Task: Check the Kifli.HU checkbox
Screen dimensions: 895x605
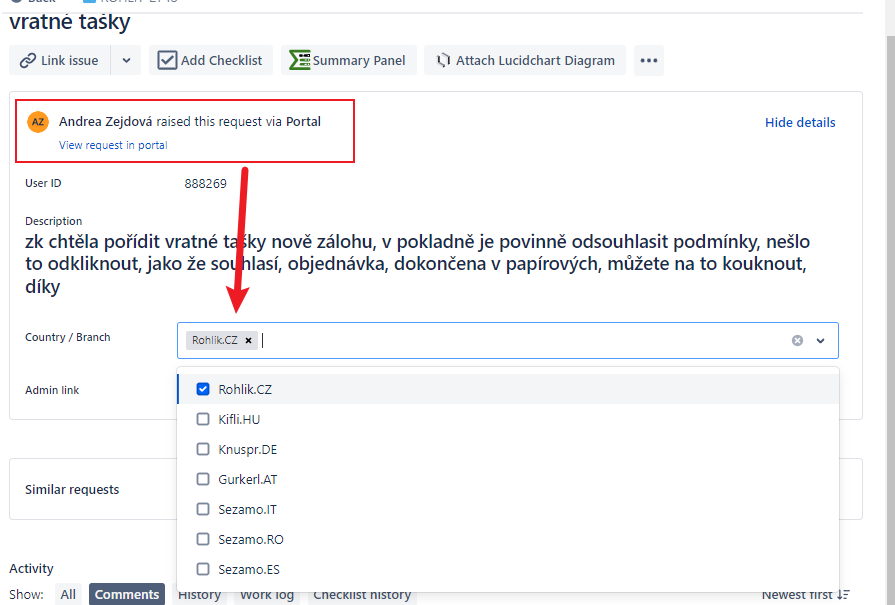Action: pyautogui.click(x=203, y=420)
